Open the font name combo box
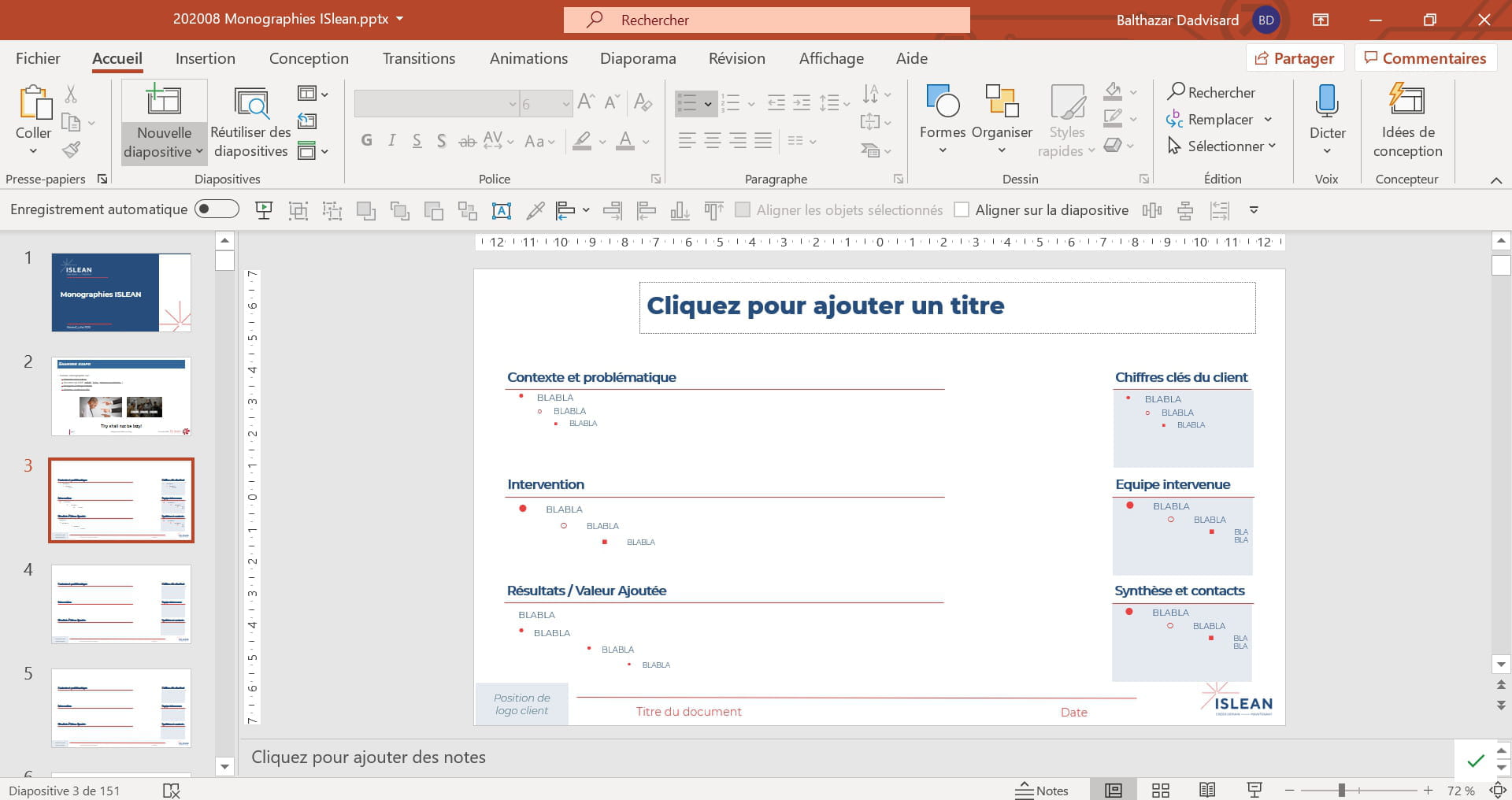Screen dimensions: 1512x800 click(435, 104)
